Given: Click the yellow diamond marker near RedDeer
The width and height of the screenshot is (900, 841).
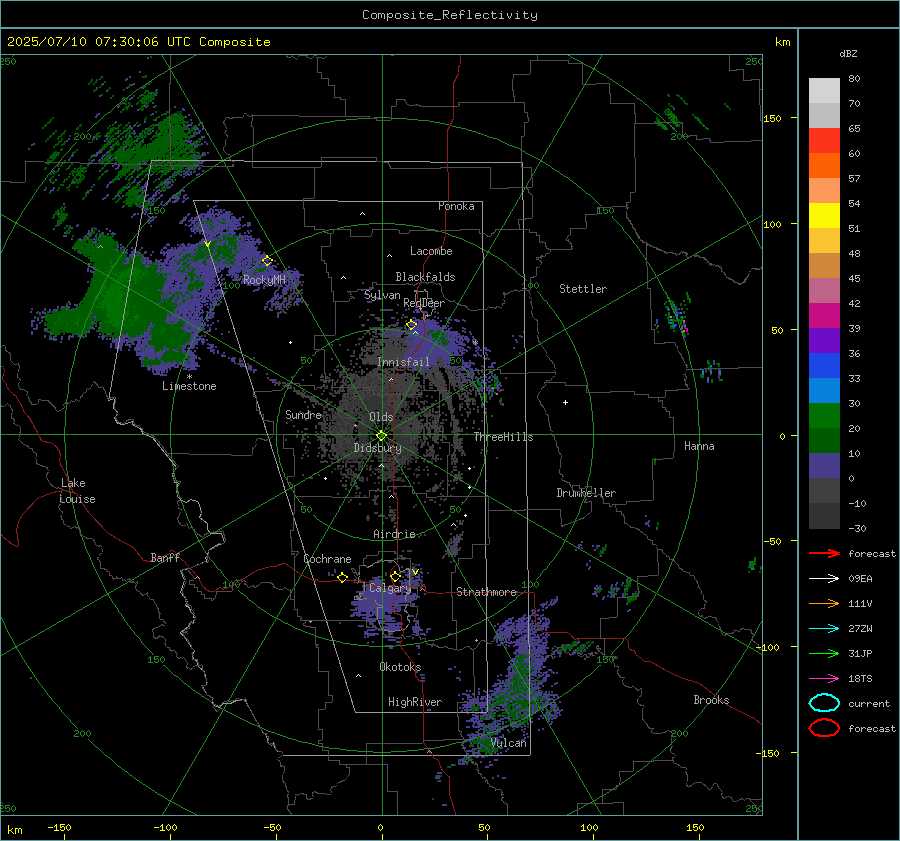Looking at the screenshot, I should point(411,325).
